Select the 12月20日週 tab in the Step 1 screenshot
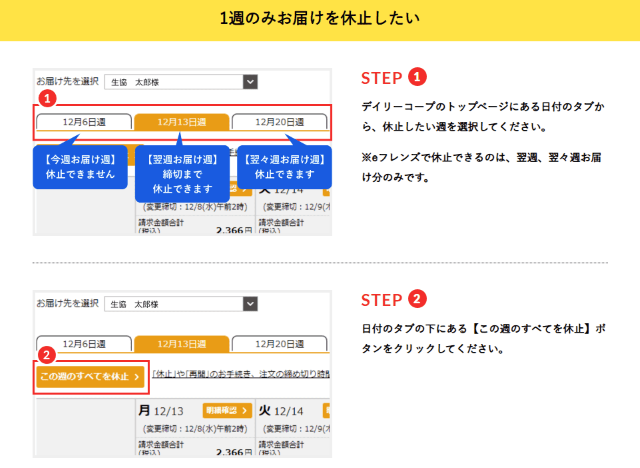This screenshot has height=468, width=640. pos(280,122)
